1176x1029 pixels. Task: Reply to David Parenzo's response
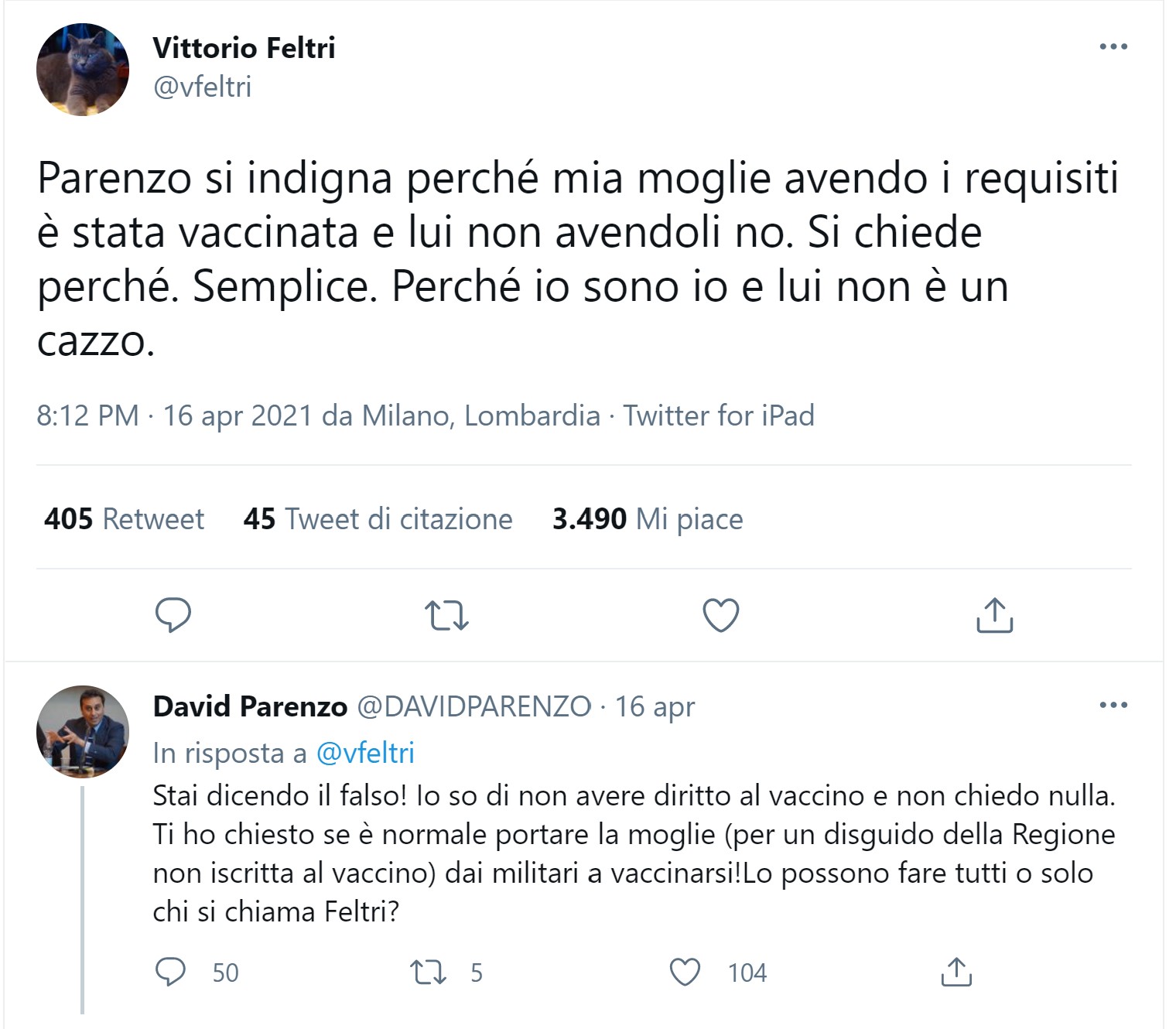coord(171,972)
